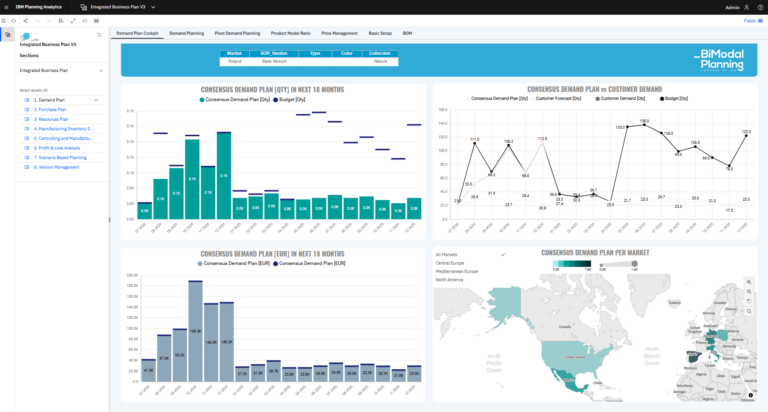The image size is (768, 412).
Task: Open the IBM Planning Analytics hamburger menu
Action: coord(7,6)
